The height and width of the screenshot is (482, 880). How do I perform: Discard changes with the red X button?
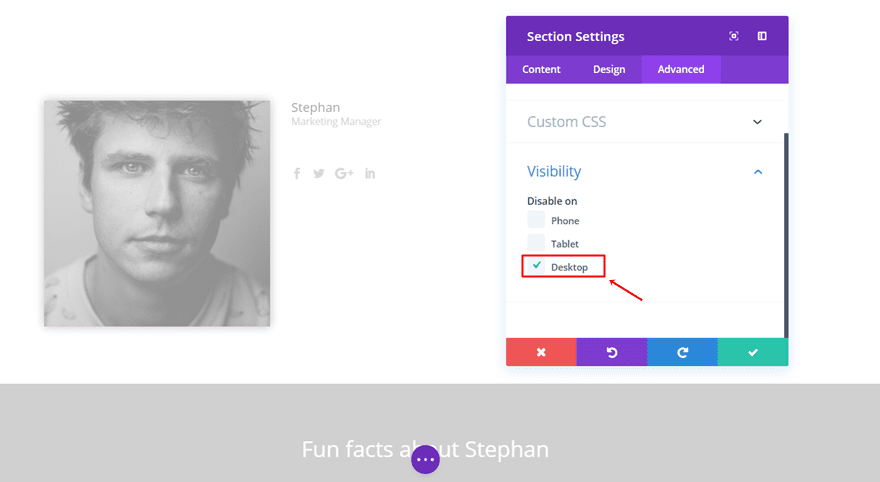tap(541, 352)
